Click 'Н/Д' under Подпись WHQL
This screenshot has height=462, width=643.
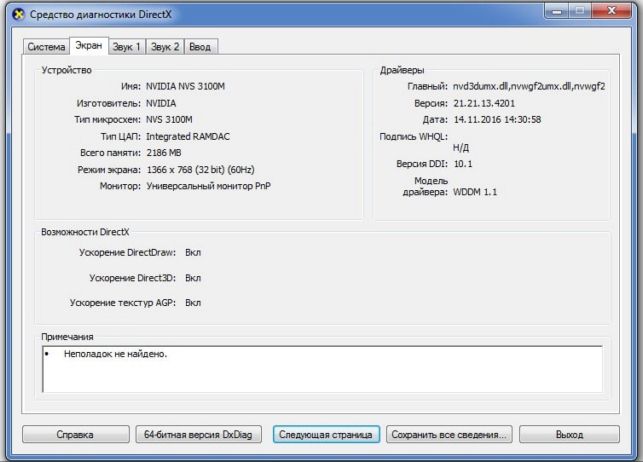coord(461,148)
